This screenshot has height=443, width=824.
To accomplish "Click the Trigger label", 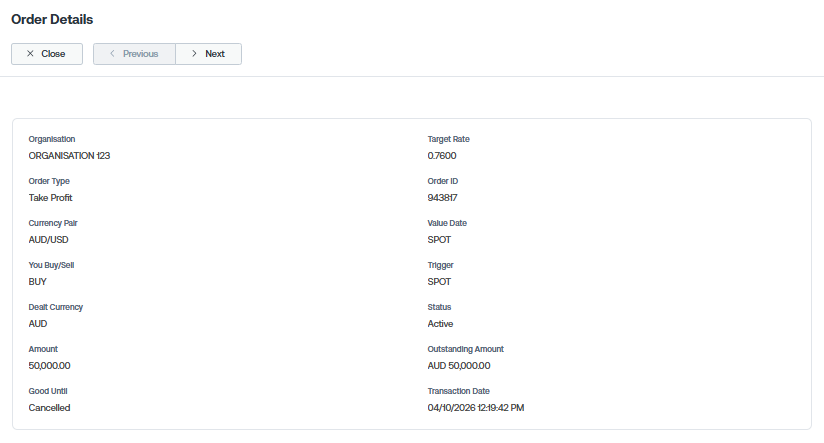I will click(x=440, y=265).
